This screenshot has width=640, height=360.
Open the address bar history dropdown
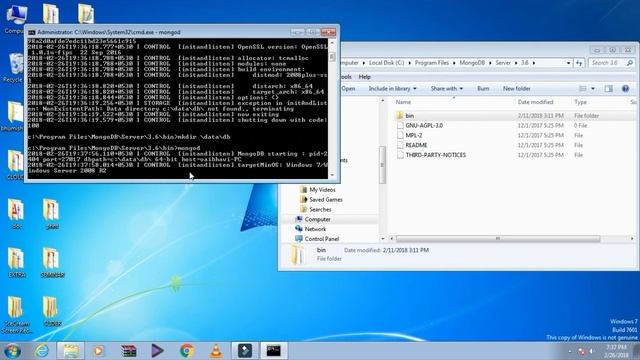[x=569, y=63]
